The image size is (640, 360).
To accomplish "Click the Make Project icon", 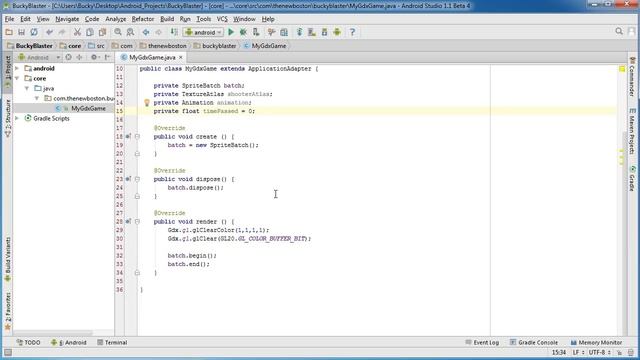I will pos(174,32).
